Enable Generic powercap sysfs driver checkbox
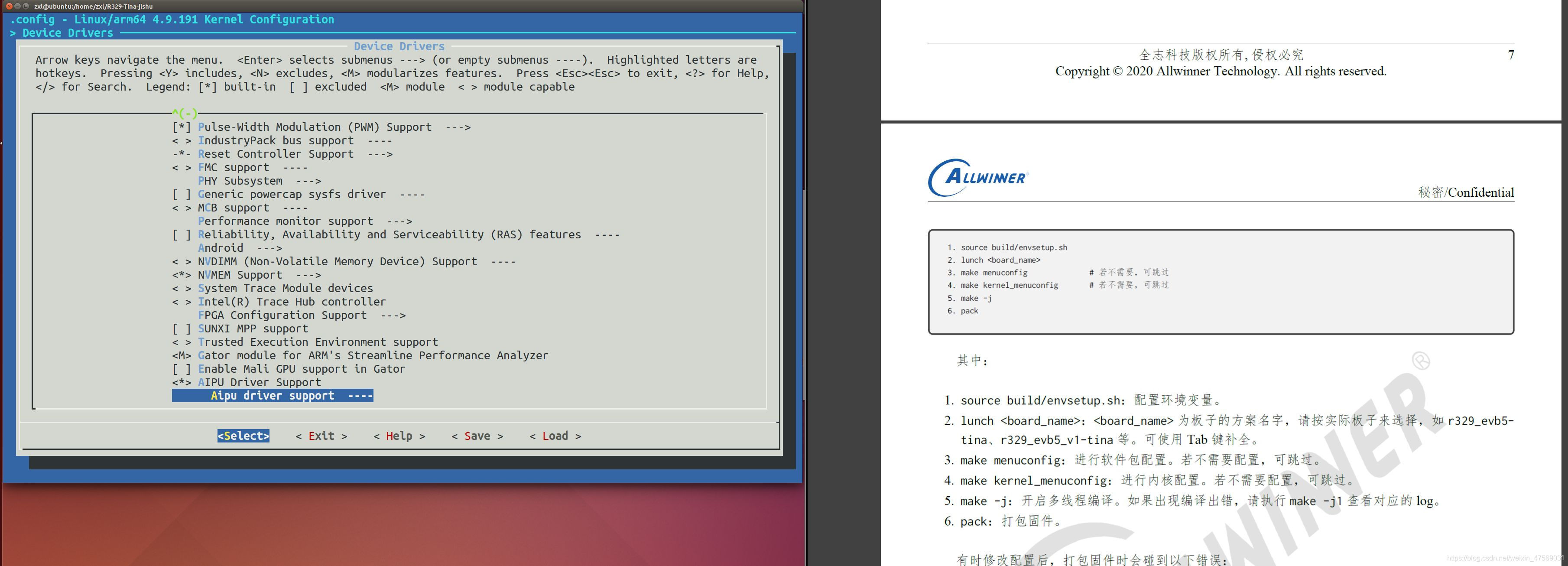 coord(182,194)
